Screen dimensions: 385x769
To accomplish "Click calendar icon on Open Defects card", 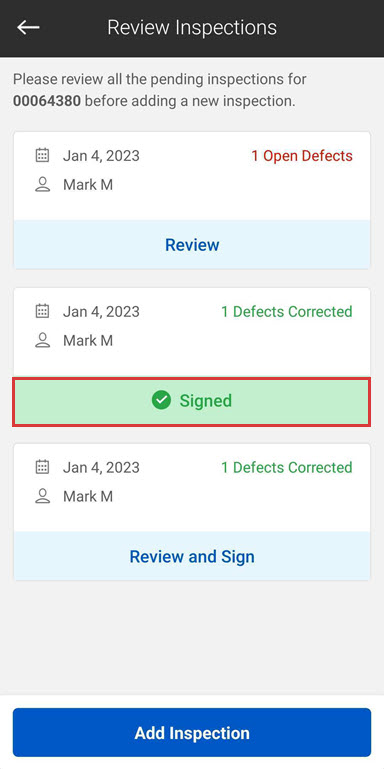I will pyautogui.click(x=43, y=156).
